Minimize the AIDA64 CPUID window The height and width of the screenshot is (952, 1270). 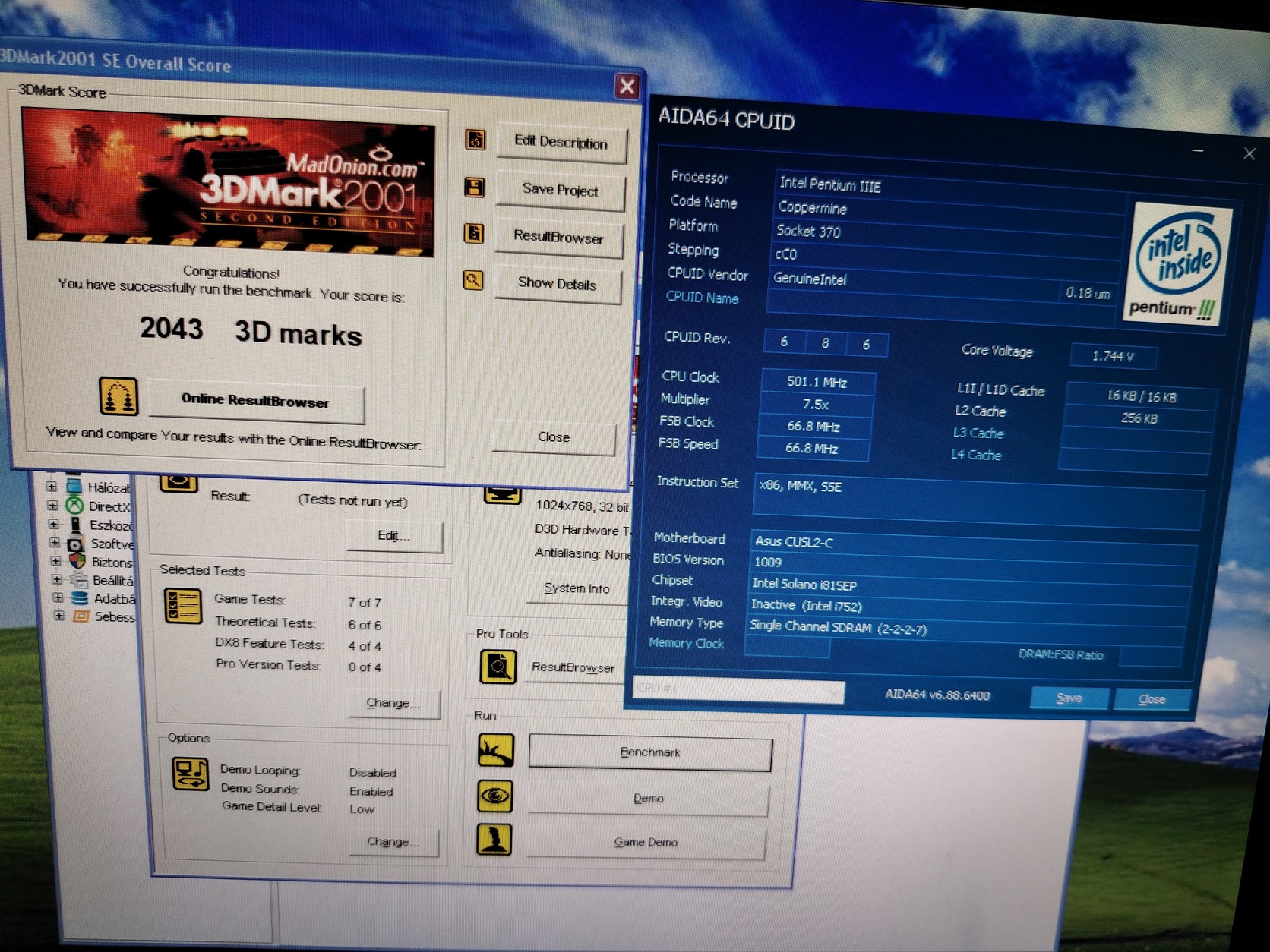point(1198,150)
